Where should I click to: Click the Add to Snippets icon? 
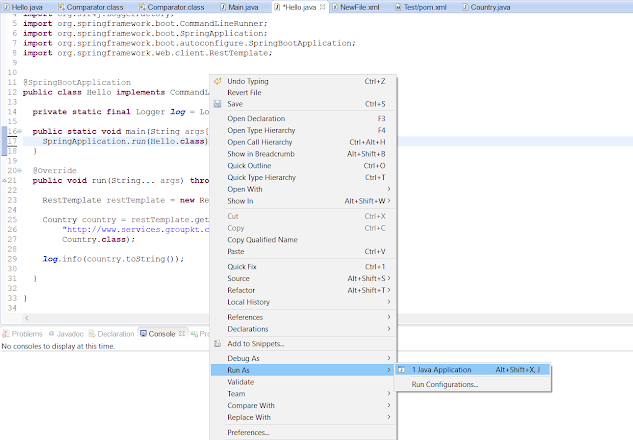(218, 344)
